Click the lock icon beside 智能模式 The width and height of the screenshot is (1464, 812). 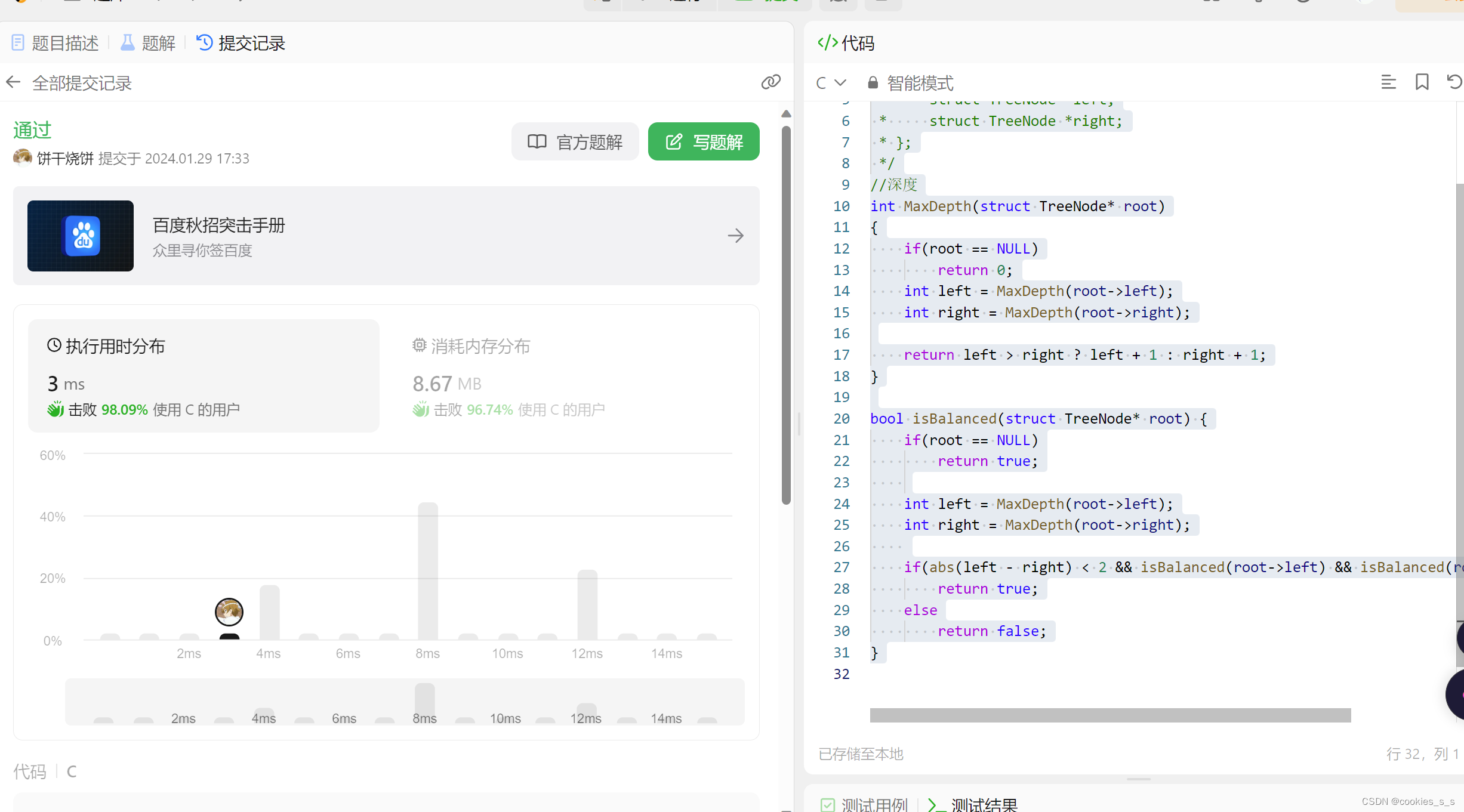(x=873, y=83)
